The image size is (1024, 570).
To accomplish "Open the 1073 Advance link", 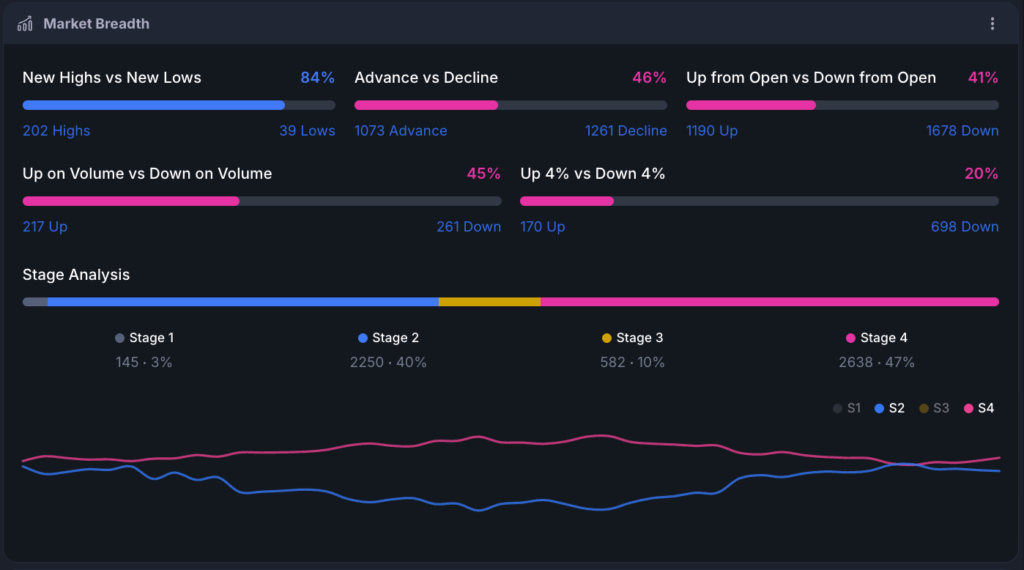I will [x=400, y=131].
